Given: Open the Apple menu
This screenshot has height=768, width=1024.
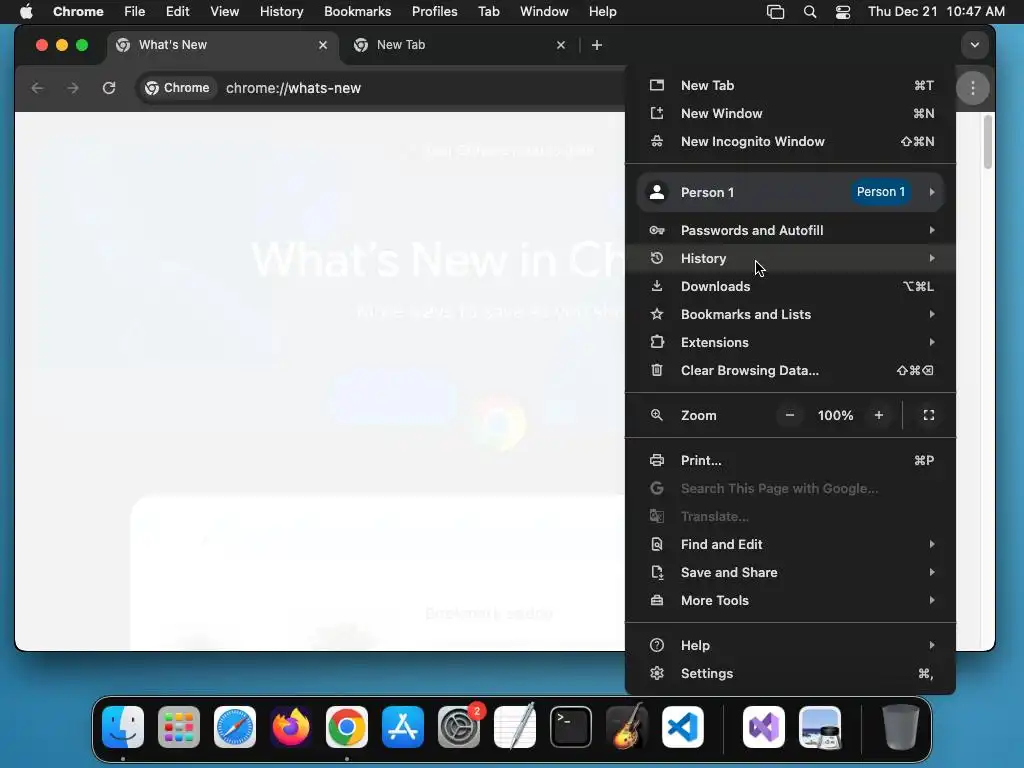Looking at the screenshot, I should (26, 12).
